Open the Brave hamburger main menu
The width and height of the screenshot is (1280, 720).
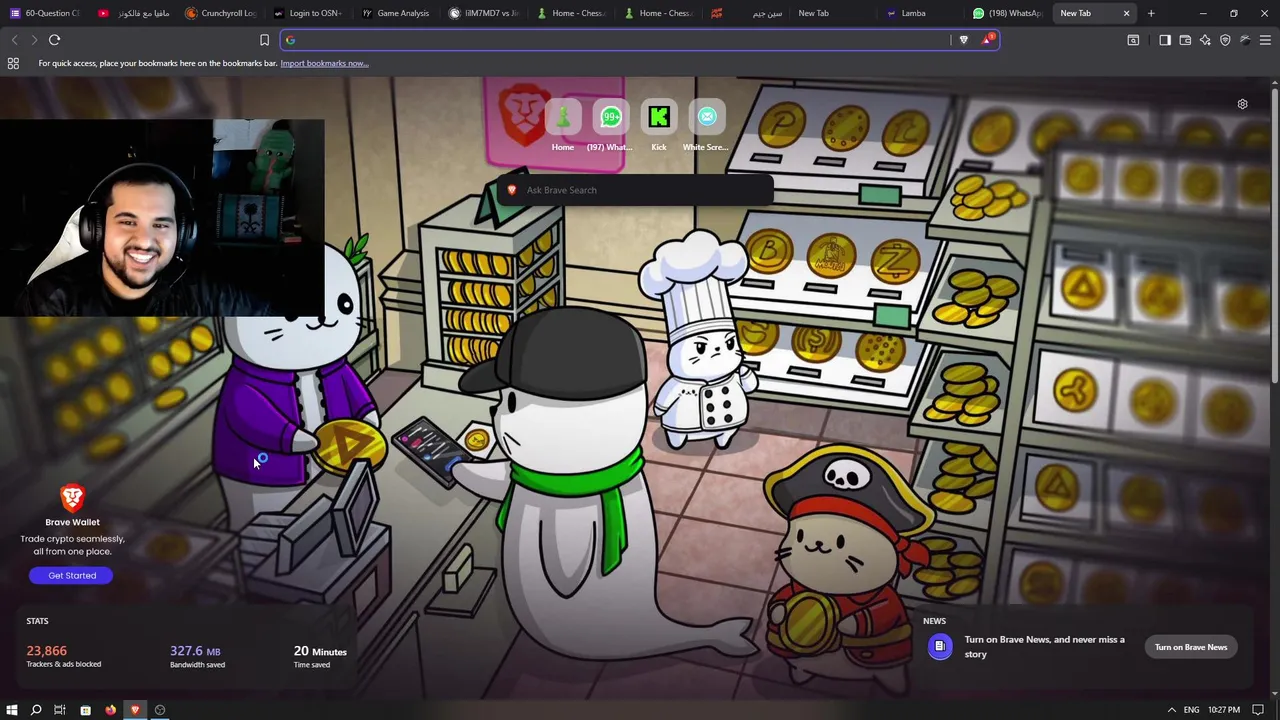point(1265,40)
